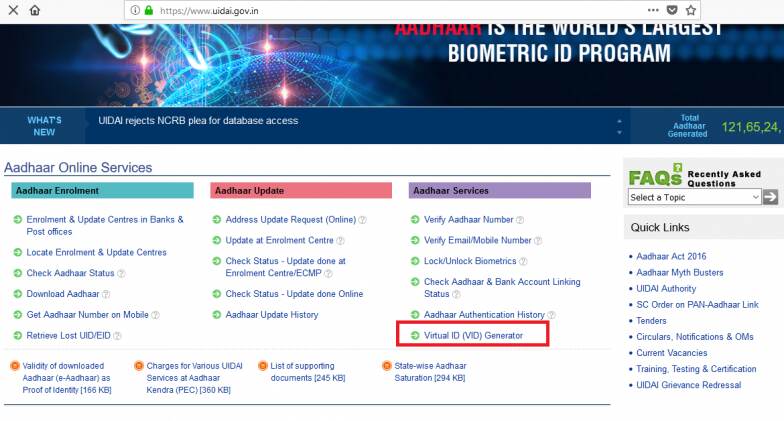Go to browser home page icon
The image size is (784, 421).
35,10
